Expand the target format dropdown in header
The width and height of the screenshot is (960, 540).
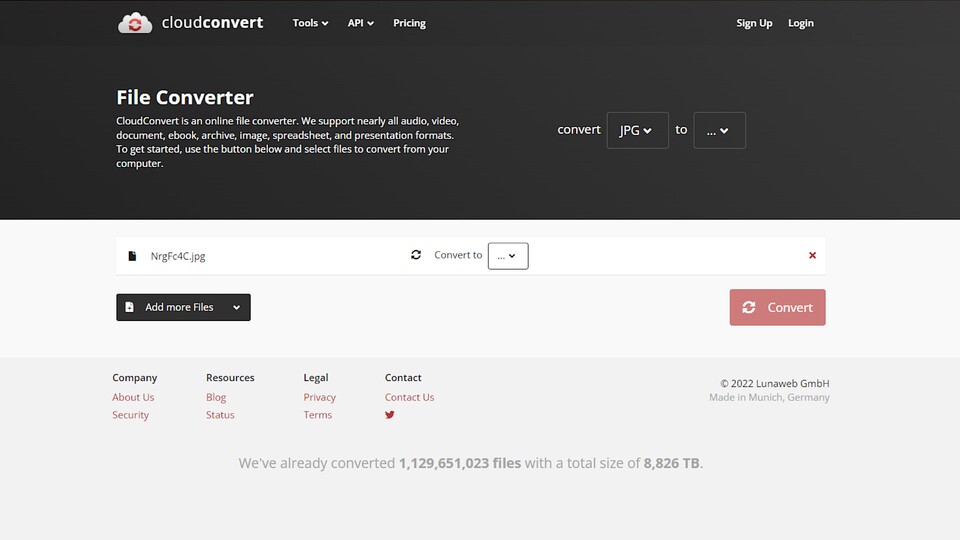(719, 130)
